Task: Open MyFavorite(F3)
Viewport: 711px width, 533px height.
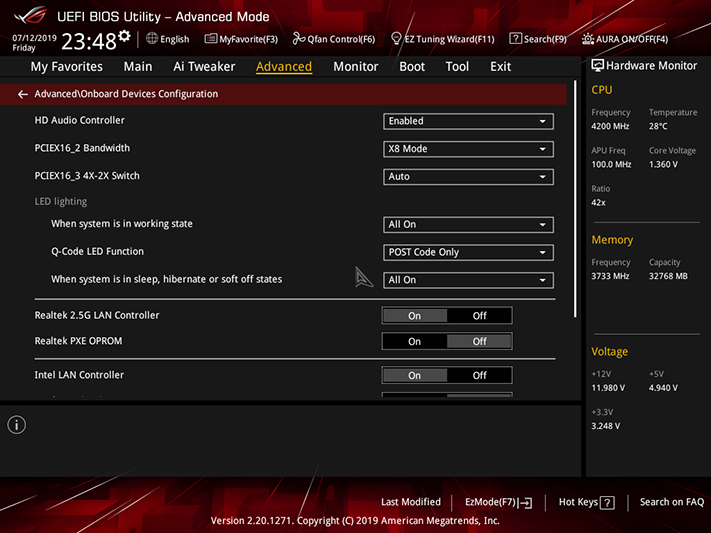Action: 241,39
